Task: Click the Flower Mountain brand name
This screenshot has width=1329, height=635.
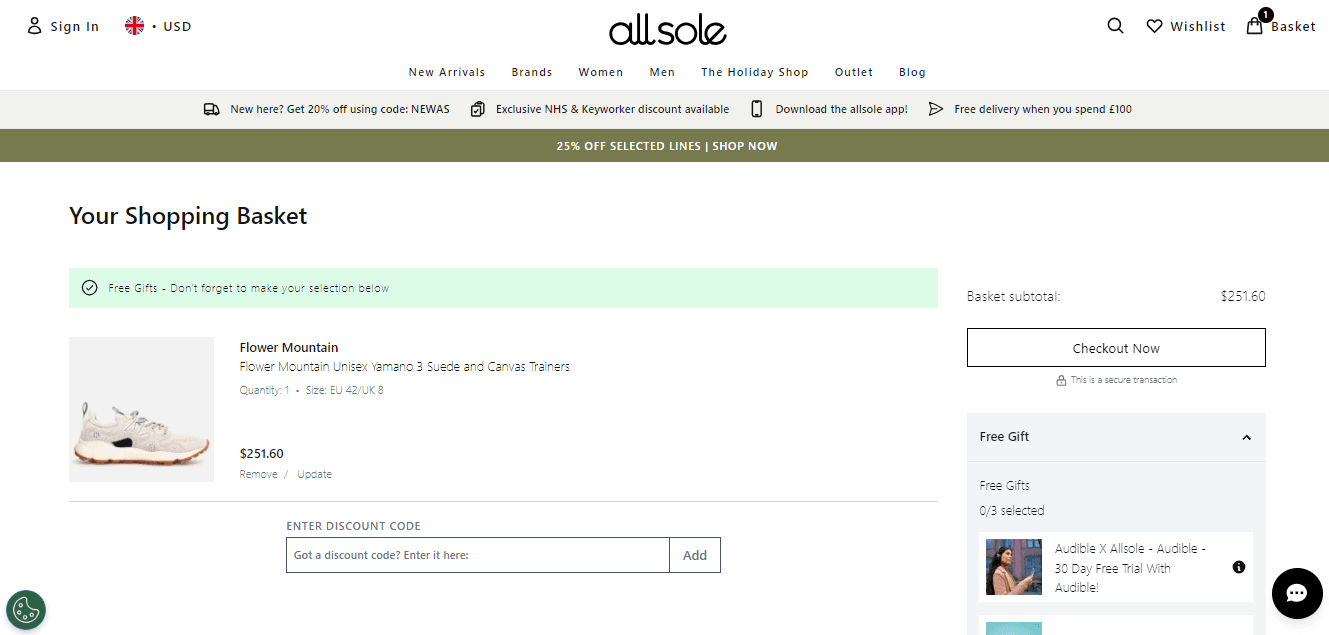Action: click(x=289, y=348)
